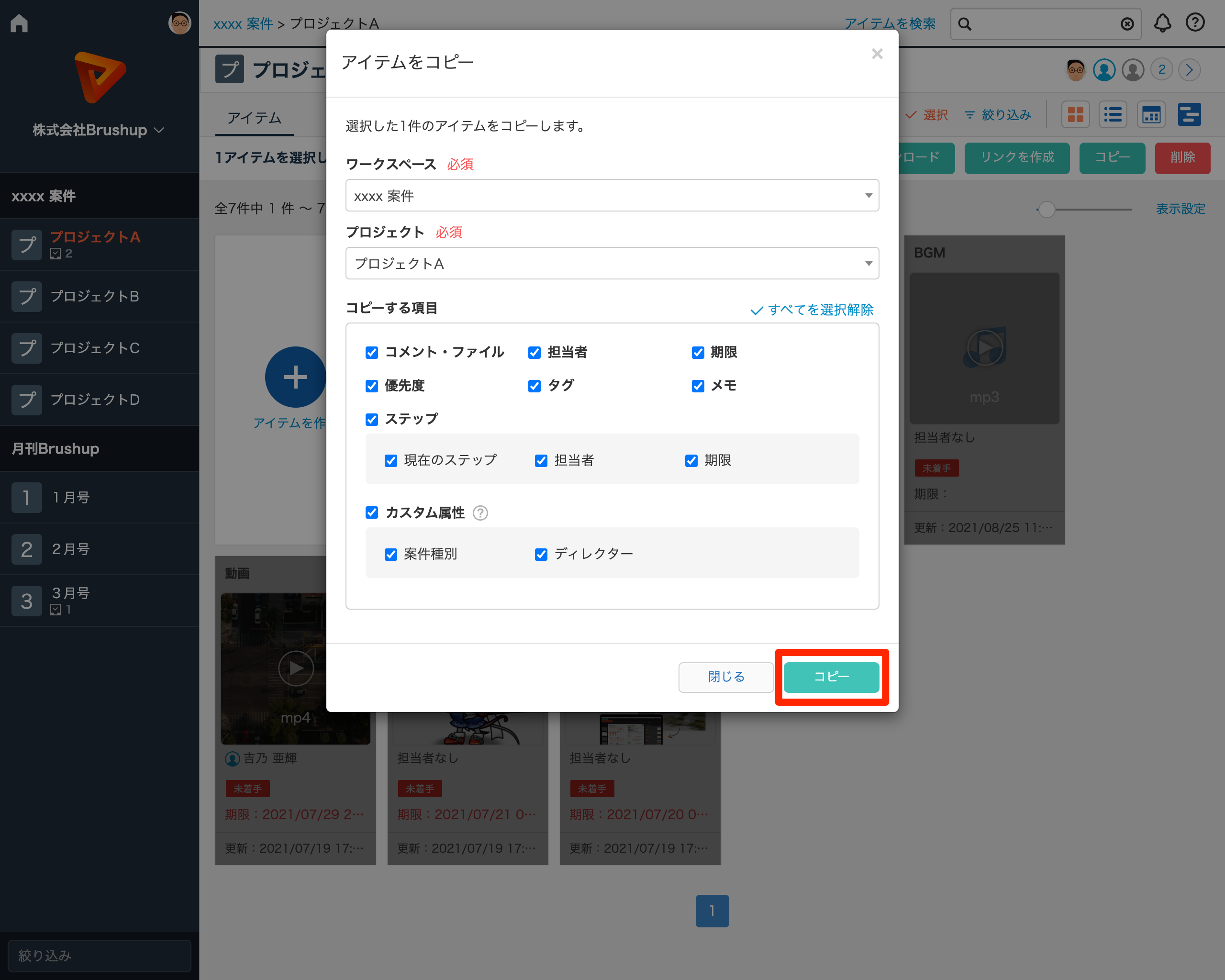Switch to list view icon
This screenshot has width=1225, height=980.
(1113, 115)
